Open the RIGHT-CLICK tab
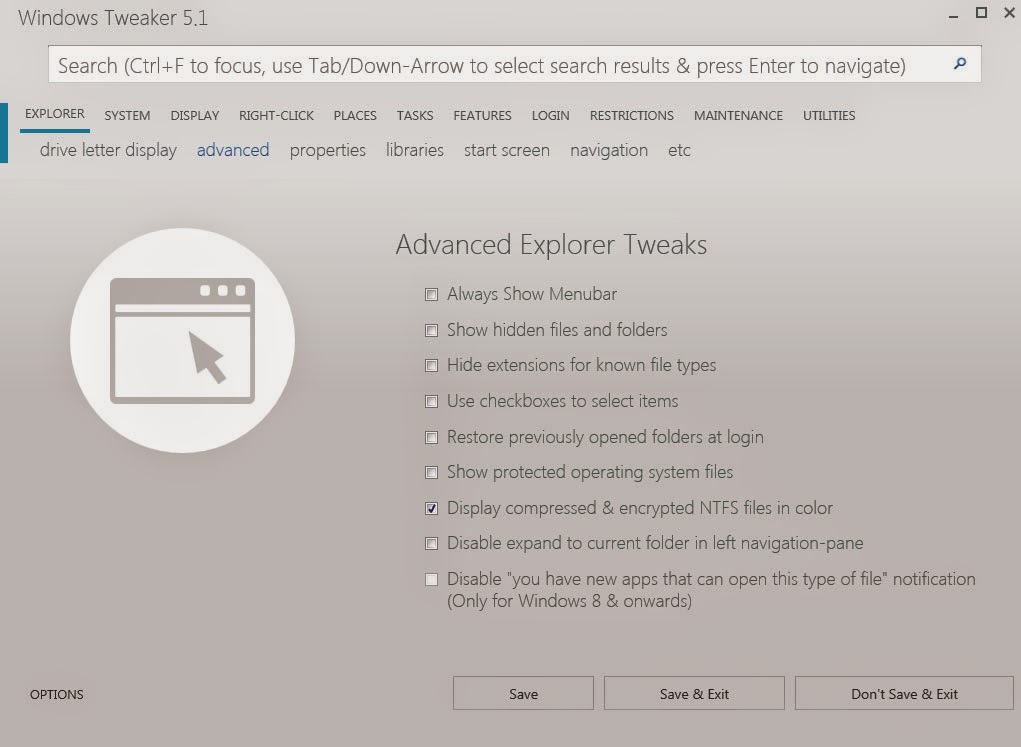Screen dimensions: 1021x747 click(x=276, y=115)
